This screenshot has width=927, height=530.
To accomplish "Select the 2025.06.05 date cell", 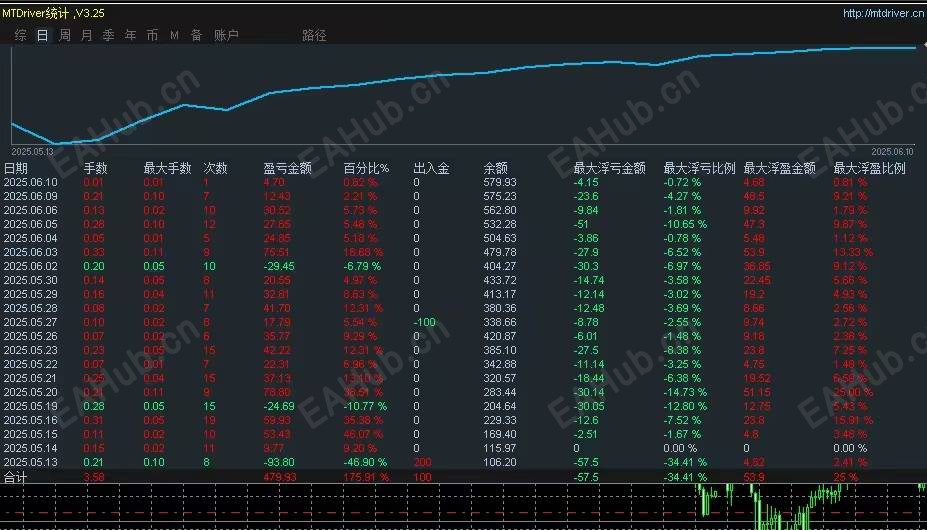I will click(31, 224).
